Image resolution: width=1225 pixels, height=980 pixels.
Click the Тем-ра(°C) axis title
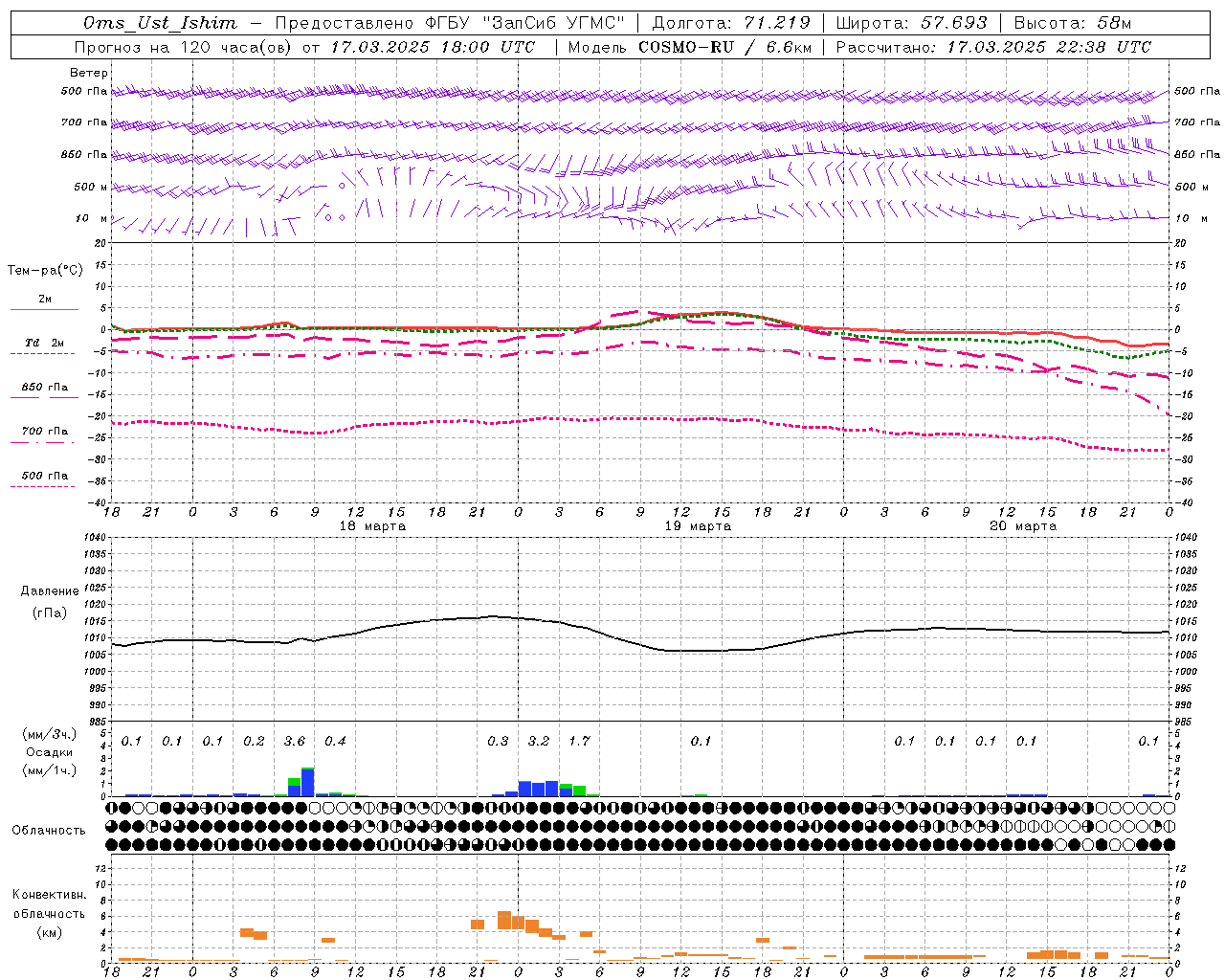coord(45,271)
